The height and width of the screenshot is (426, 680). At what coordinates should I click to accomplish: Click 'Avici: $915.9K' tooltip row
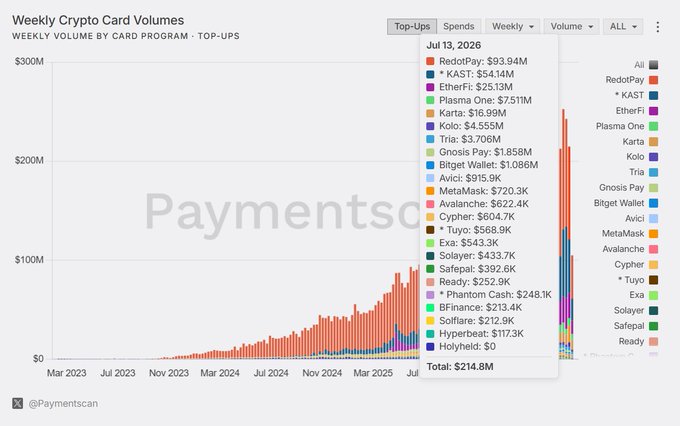(464, 178)
